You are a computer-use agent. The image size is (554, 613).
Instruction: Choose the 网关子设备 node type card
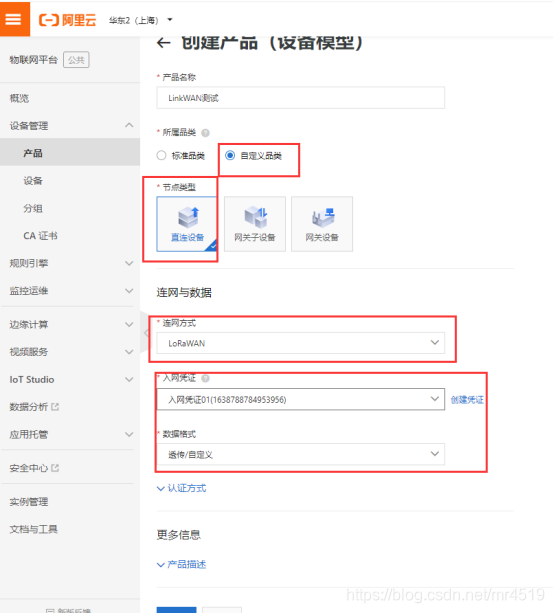click(x=255, y=224)
